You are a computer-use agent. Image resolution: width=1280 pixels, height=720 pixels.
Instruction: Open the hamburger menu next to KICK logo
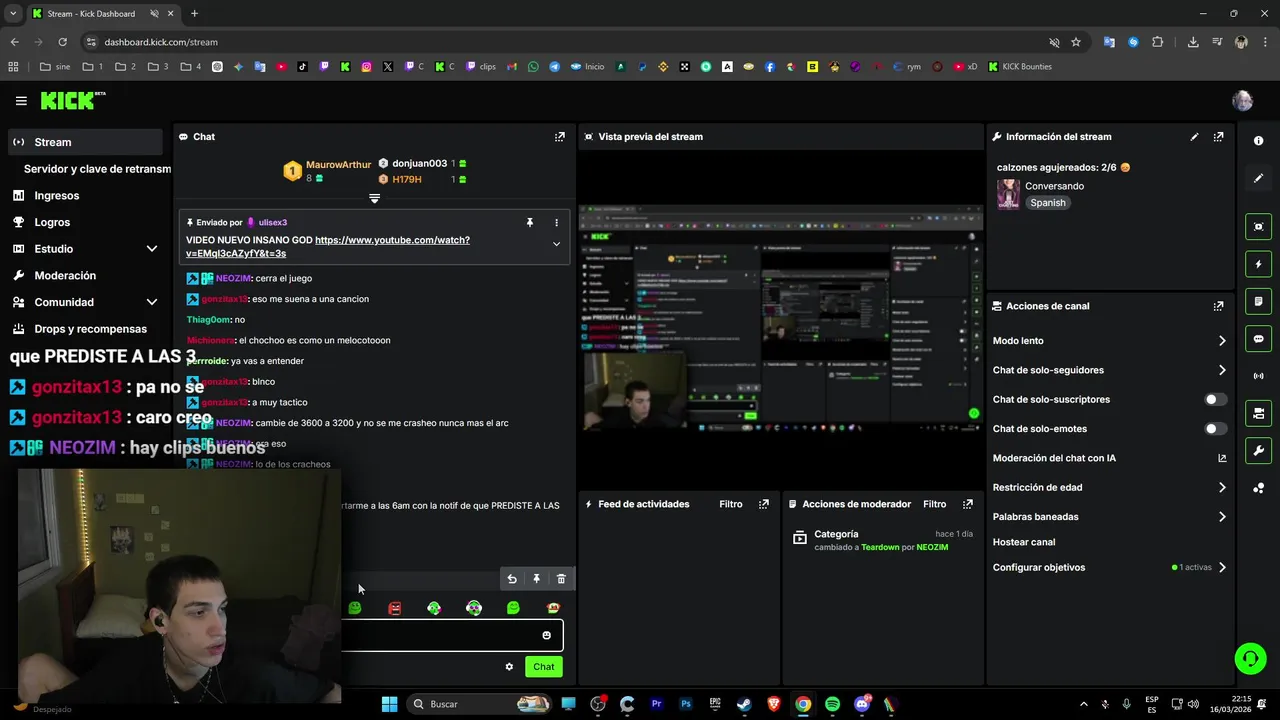21,101
